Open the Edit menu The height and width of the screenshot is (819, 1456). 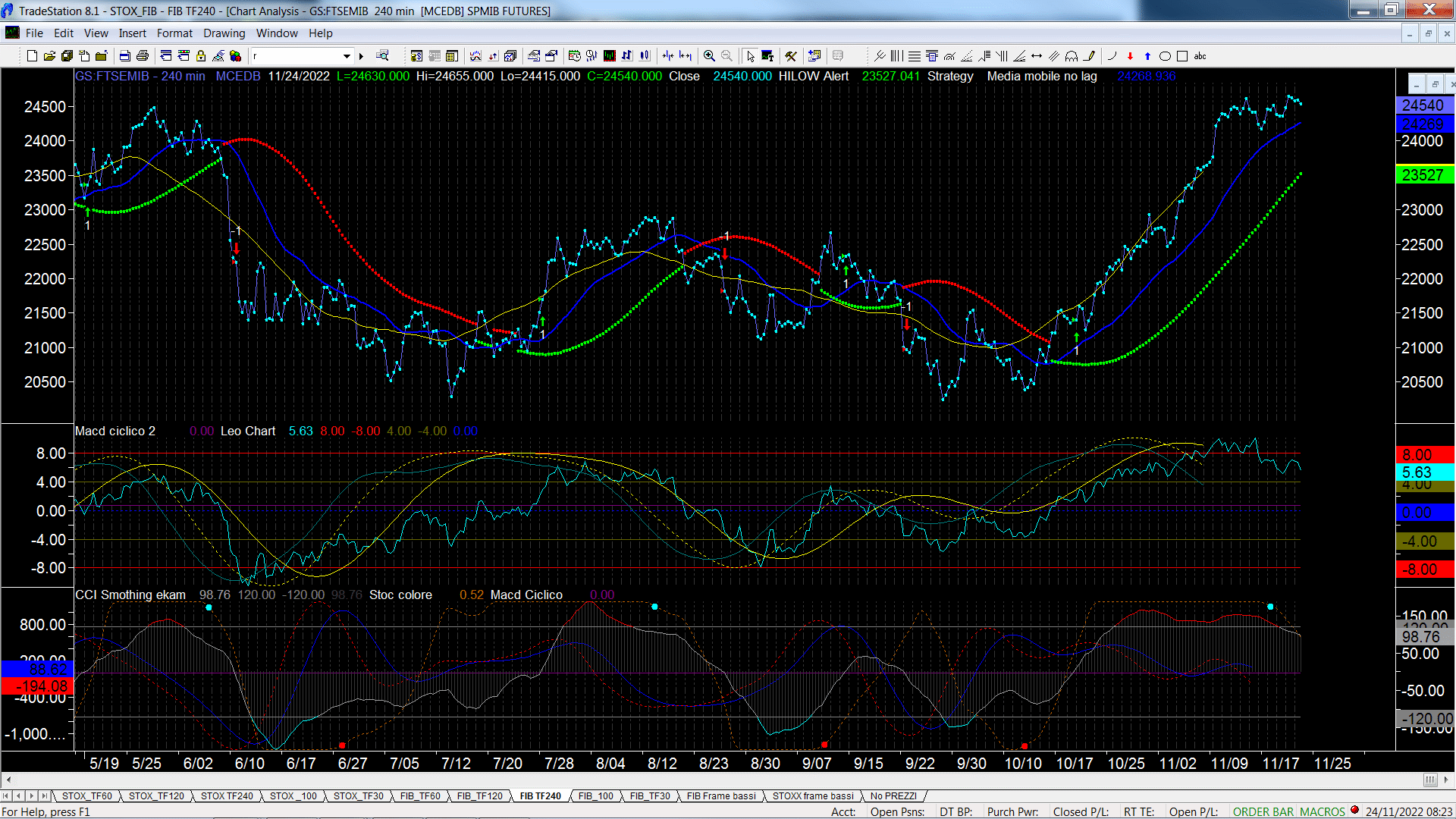coord(64,33)
